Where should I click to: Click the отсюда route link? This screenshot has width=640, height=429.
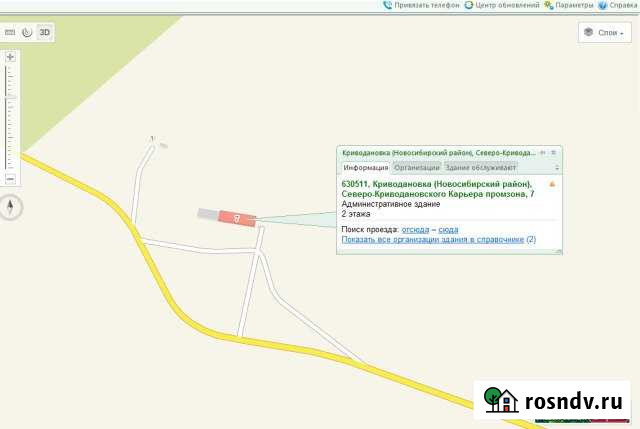click(415, 230)
